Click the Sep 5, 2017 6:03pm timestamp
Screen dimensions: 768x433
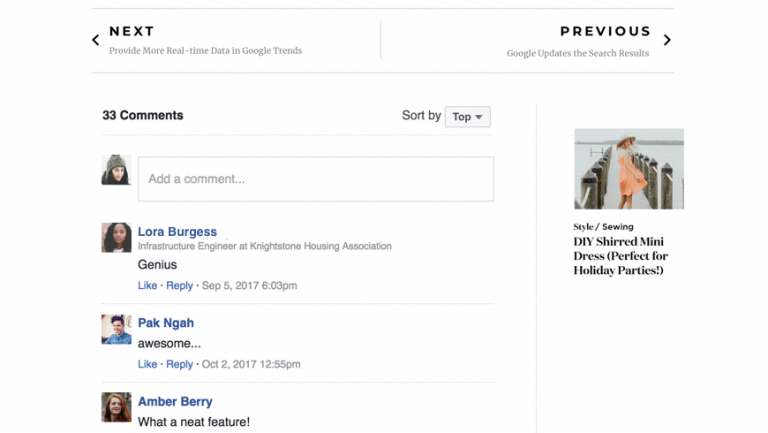[249, 286]
